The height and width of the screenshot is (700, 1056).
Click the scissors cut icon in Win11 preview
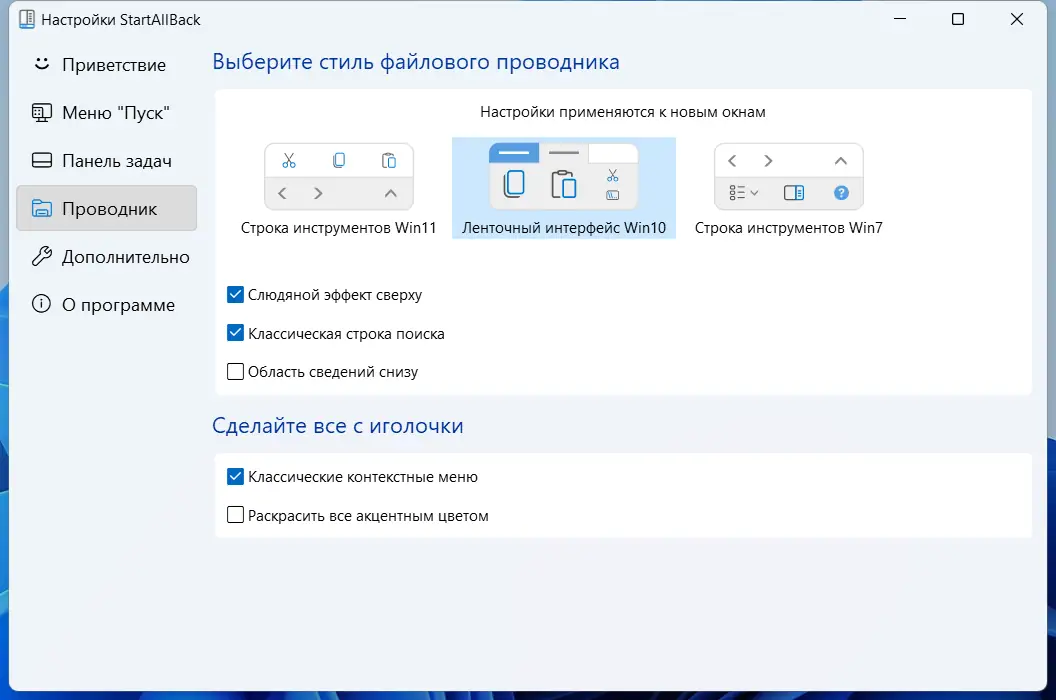point(290,159)
